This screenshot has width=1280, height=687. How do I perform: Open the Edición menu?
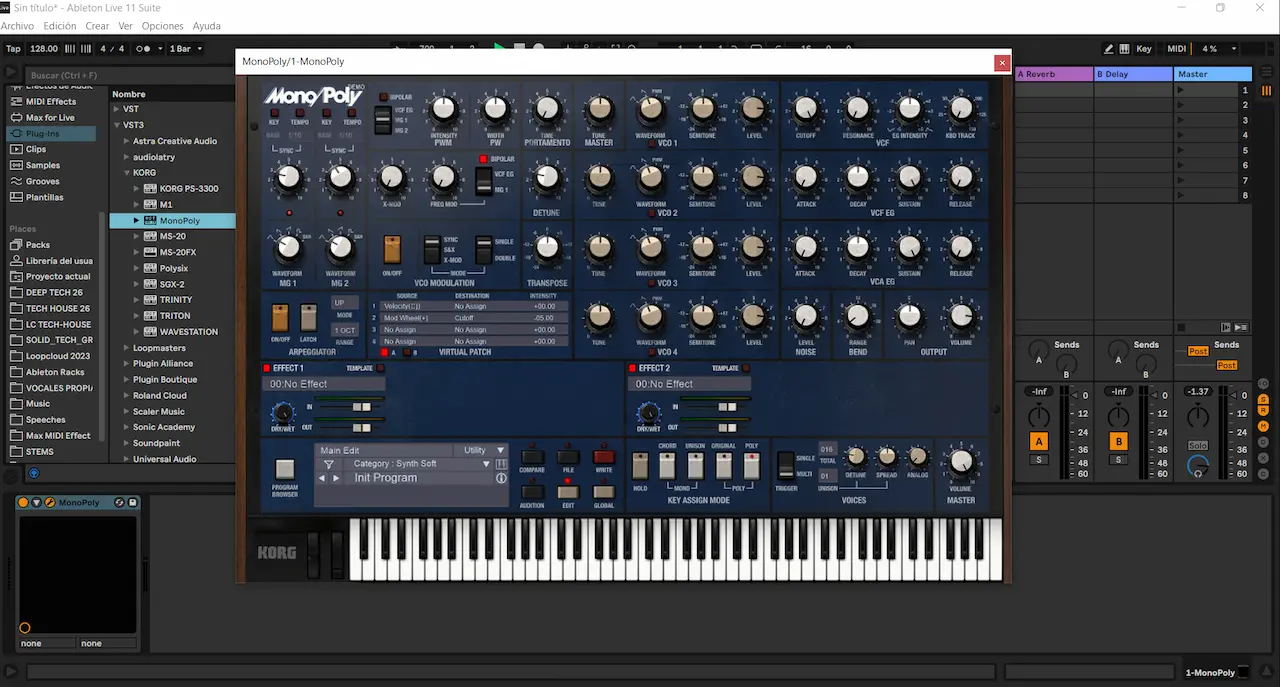point(60,26)
